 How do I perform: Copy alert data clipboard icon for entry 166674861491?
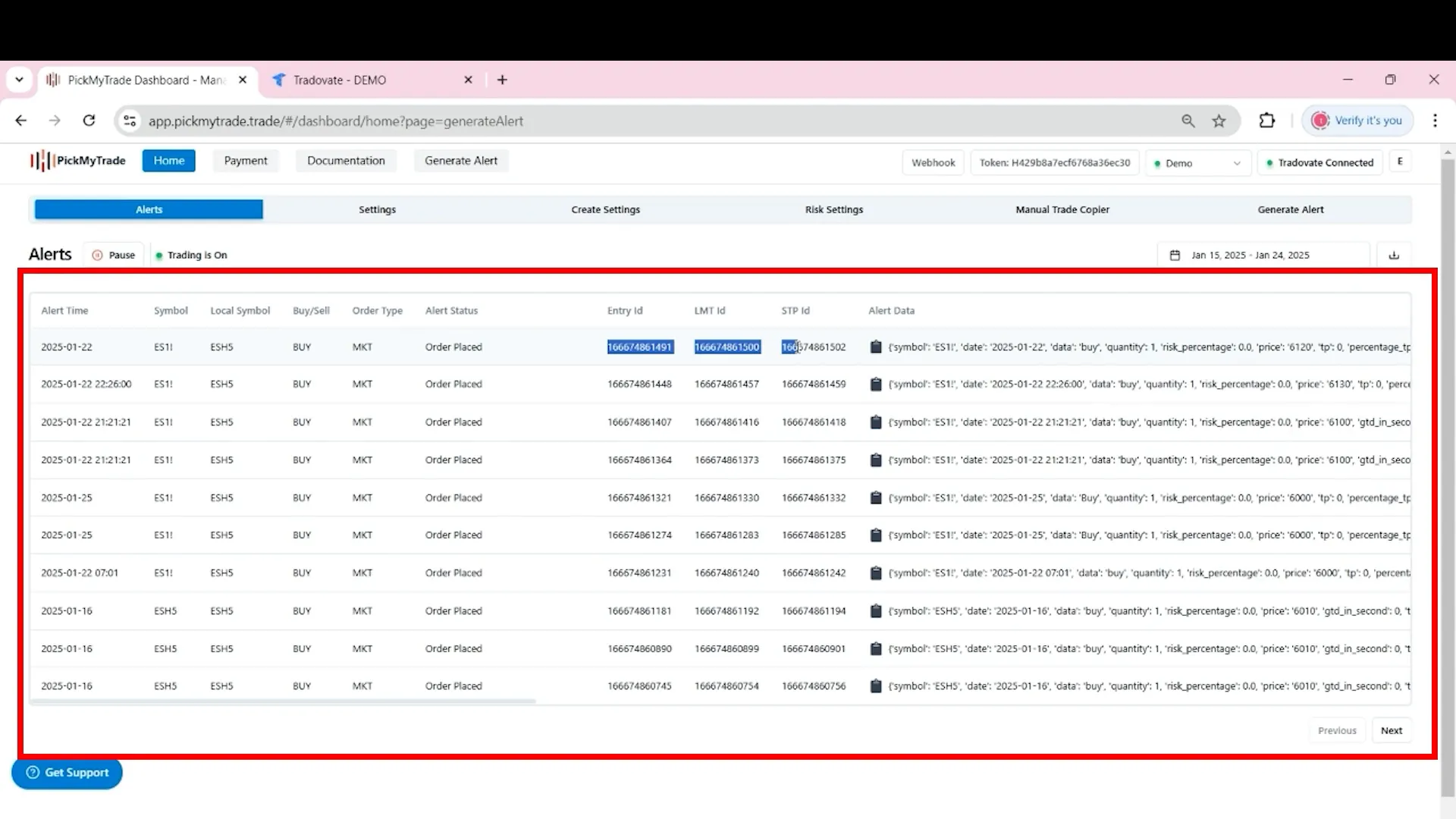(876, 347)
